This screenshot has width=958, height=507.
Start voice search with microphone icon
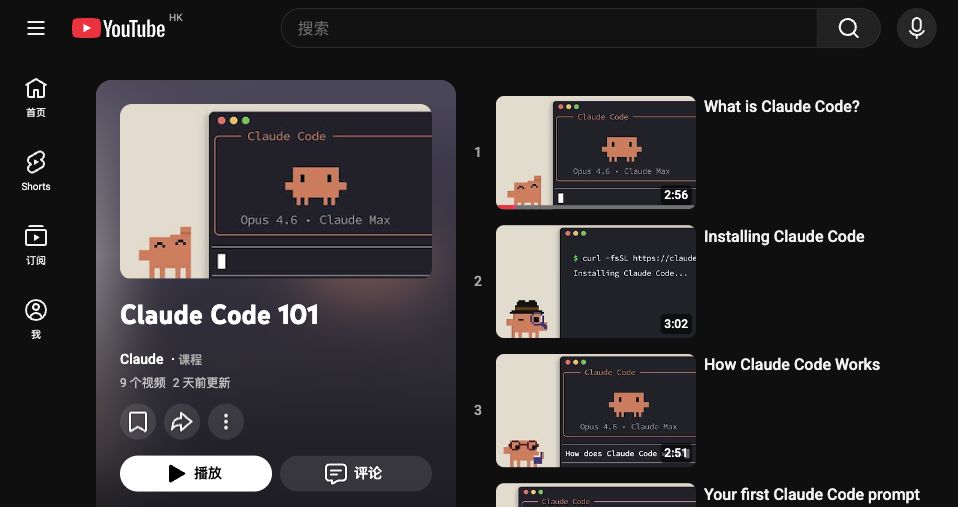point(916,28)
